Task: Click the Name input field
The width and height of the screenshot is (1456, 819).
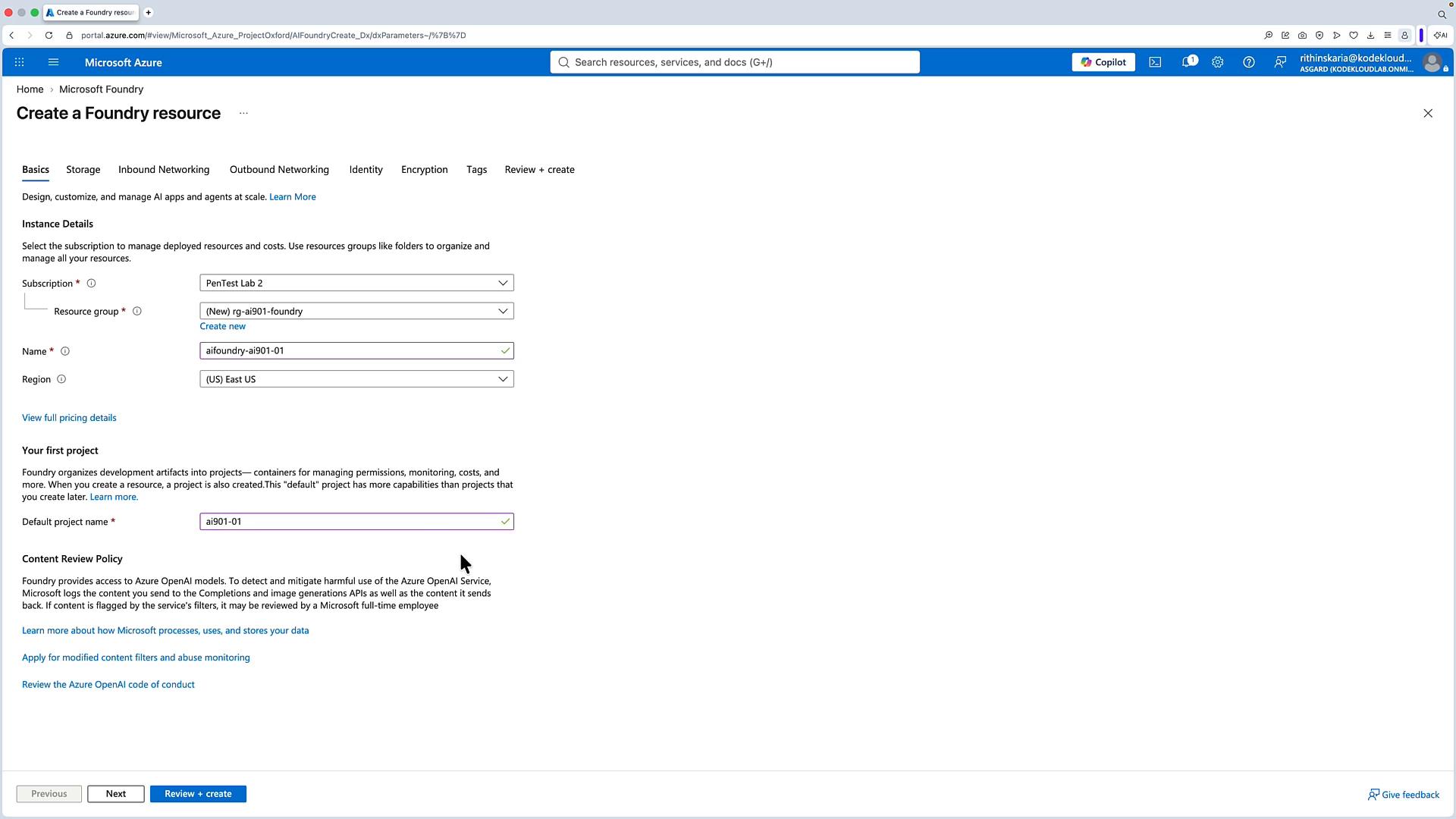Action: tap(356, 350)
